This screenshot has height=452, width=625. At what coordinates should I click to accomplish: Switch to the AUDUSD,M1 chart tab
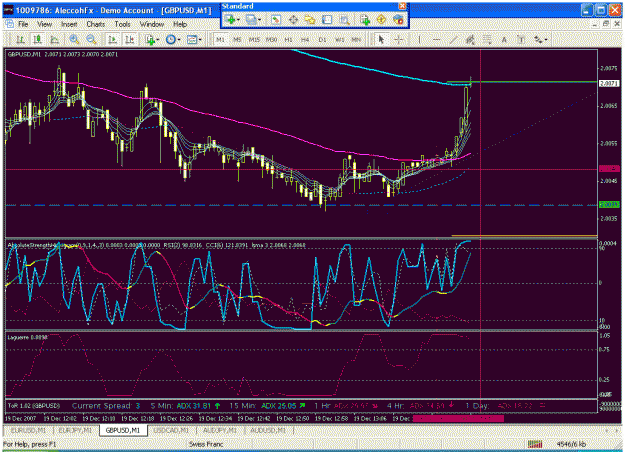point(267,430)
